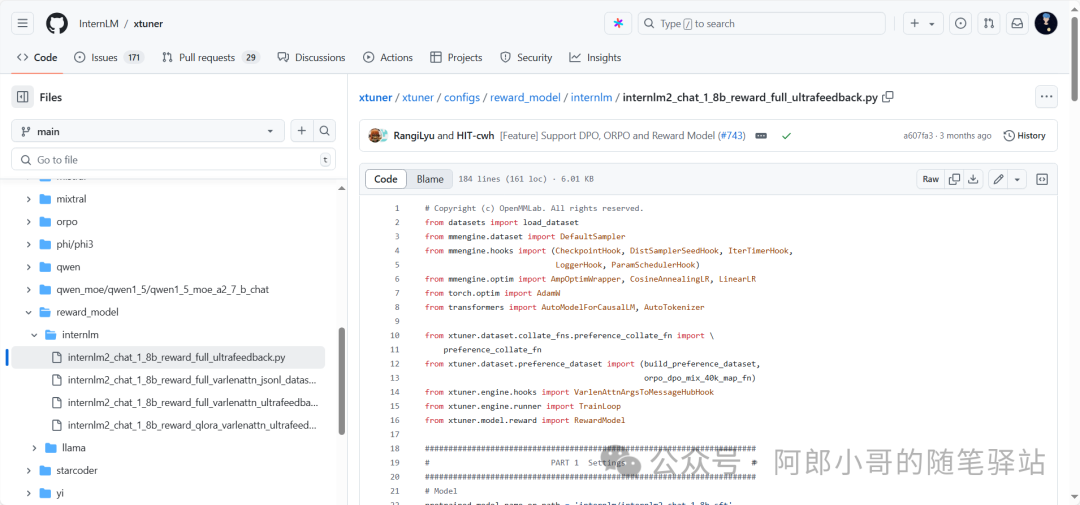
Task: Open the file History
Action: coord(1024,136)
